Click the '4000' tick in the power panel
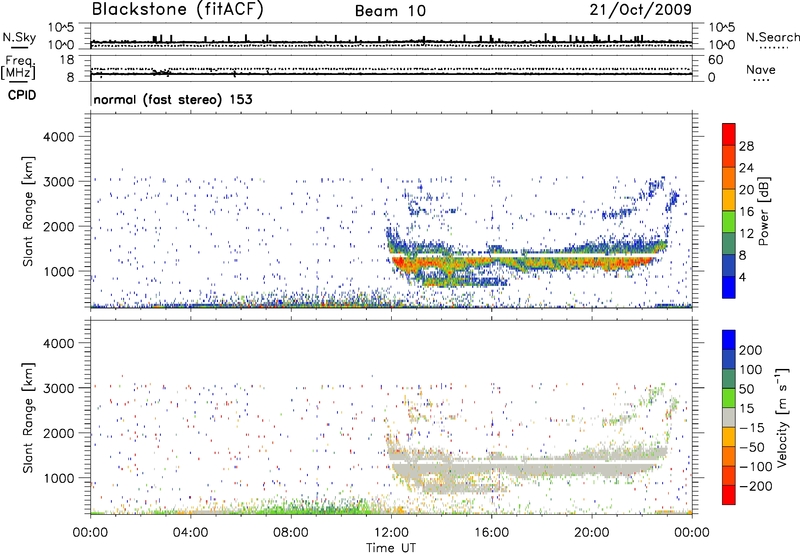The width and height of the screenshot is (800, 554). point(59,137)
